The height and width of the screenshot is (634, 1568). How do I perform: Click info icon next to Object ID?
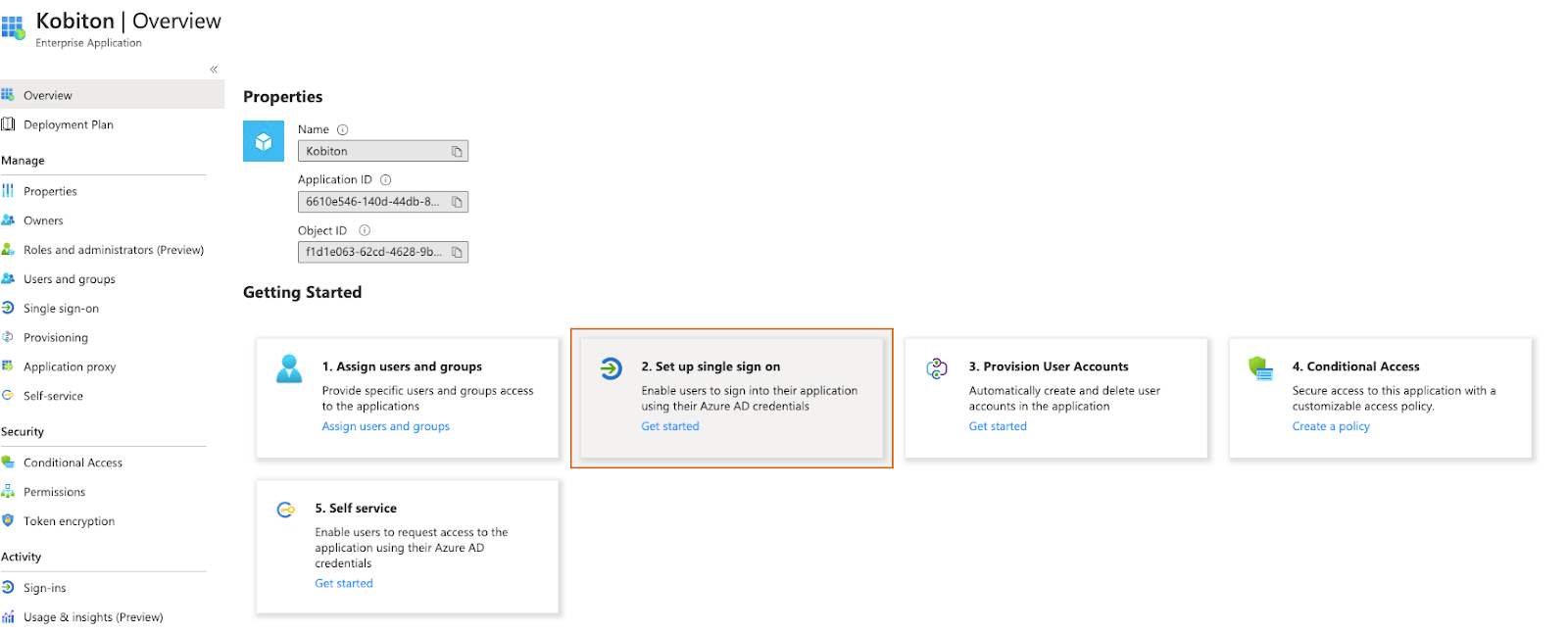(365, 230)
